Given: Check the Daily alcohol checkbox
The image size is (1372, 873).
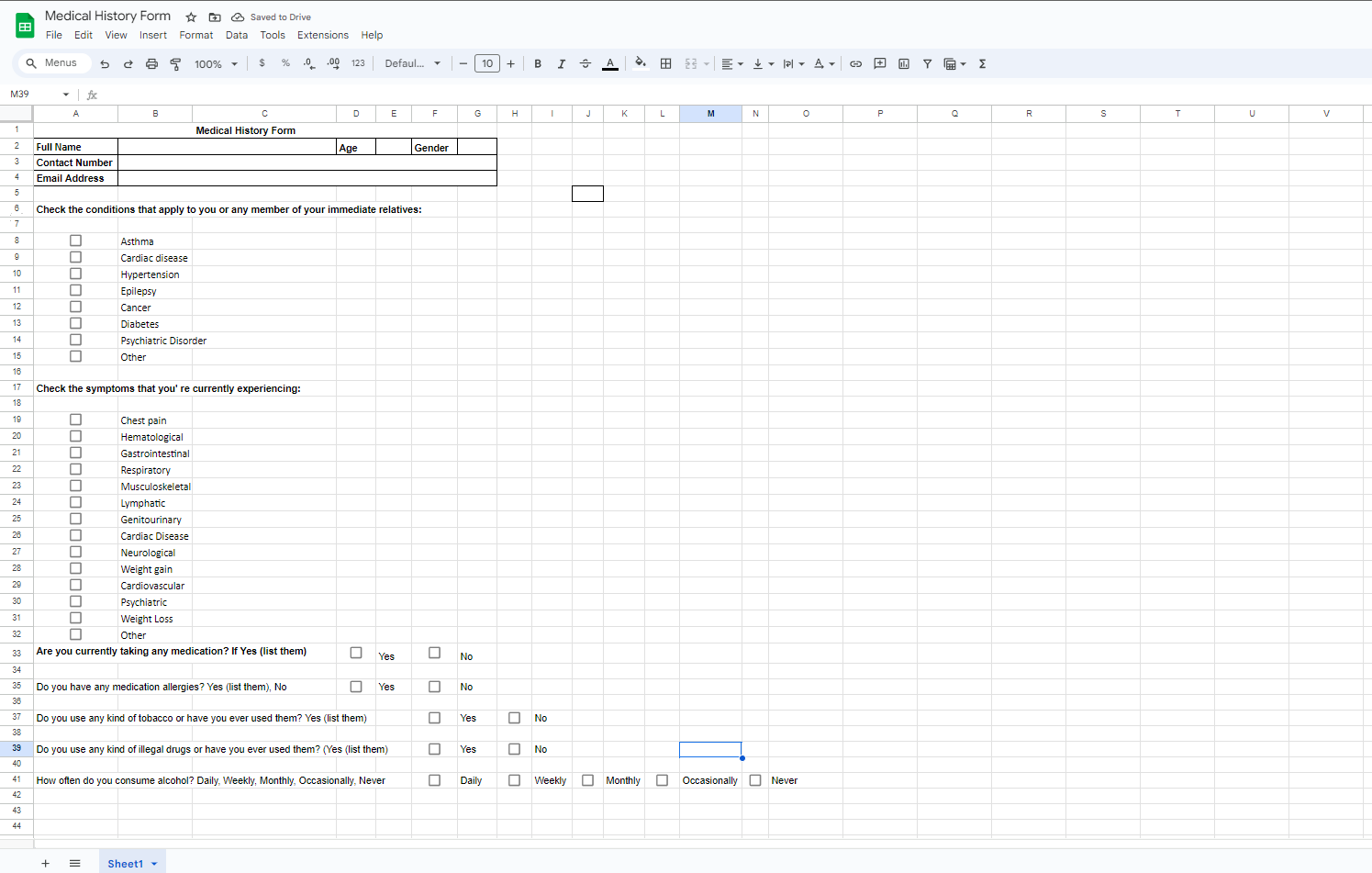Looking at the screenshot, I should click(x=435, y=780).
